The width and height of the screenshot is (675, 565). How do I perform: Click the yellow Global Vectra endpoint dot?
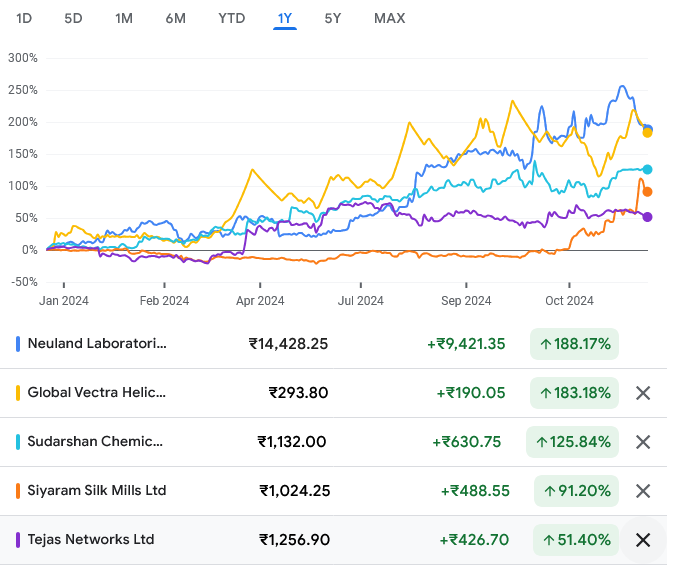point(647,133)
